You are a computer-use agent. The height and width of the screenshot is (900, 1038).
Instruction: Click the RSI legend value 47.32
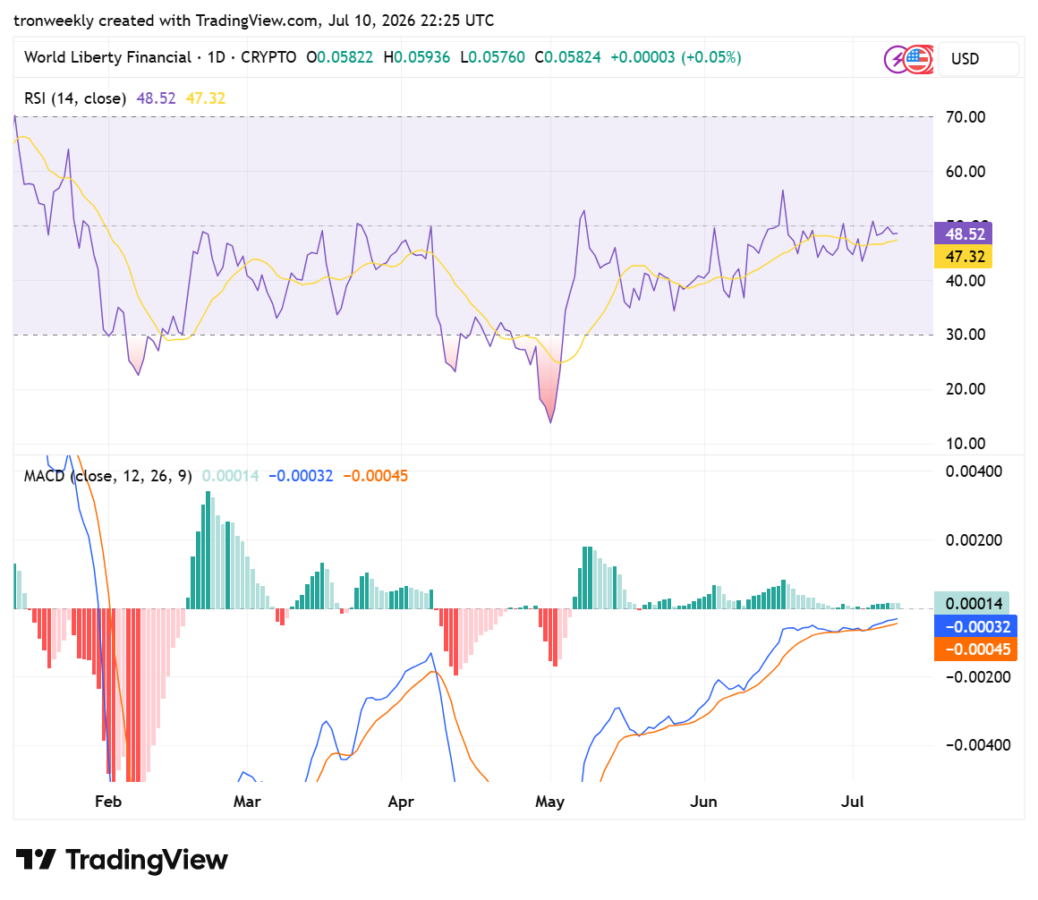205,99
